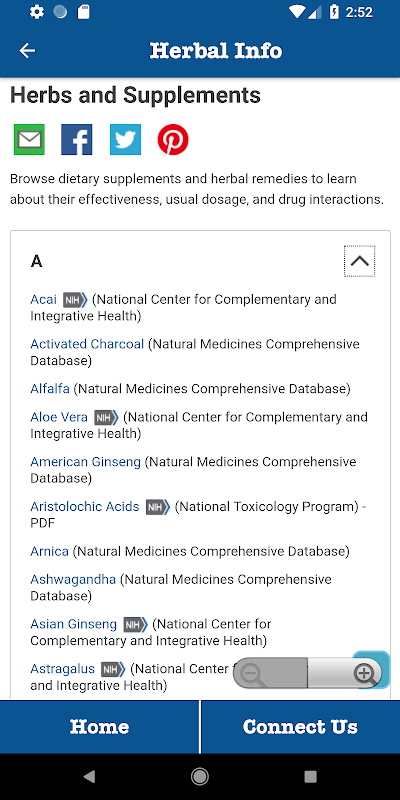This screenshot has width=400, height=800.
Task: Share on Facebook icon
Action: [x=77, y=139]
